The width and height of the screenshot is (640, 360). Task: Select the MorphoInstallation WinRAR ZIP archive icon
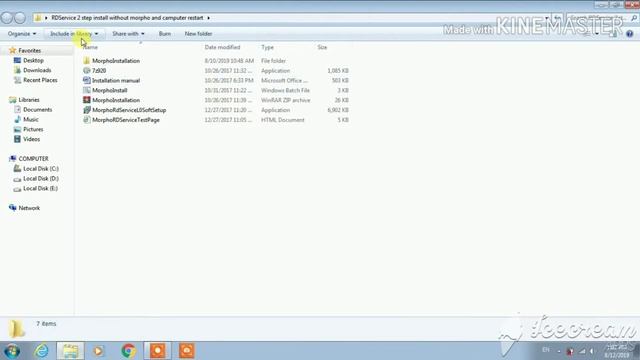tap(87, 100)
